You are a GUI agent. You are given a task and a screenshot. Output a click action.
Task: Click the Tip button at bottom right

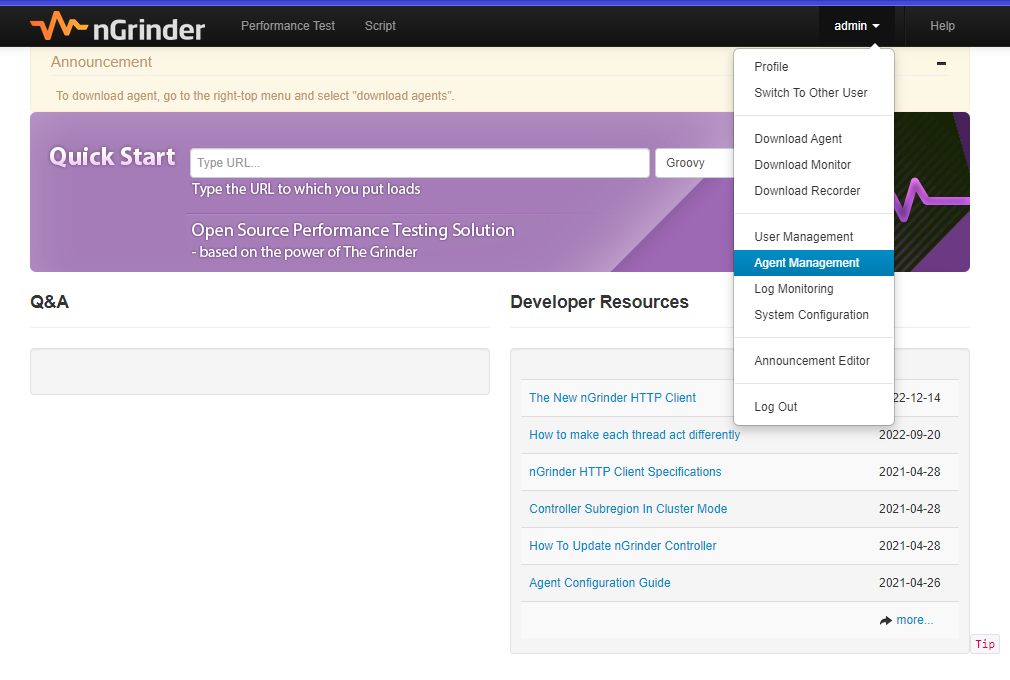coord(985,644)
